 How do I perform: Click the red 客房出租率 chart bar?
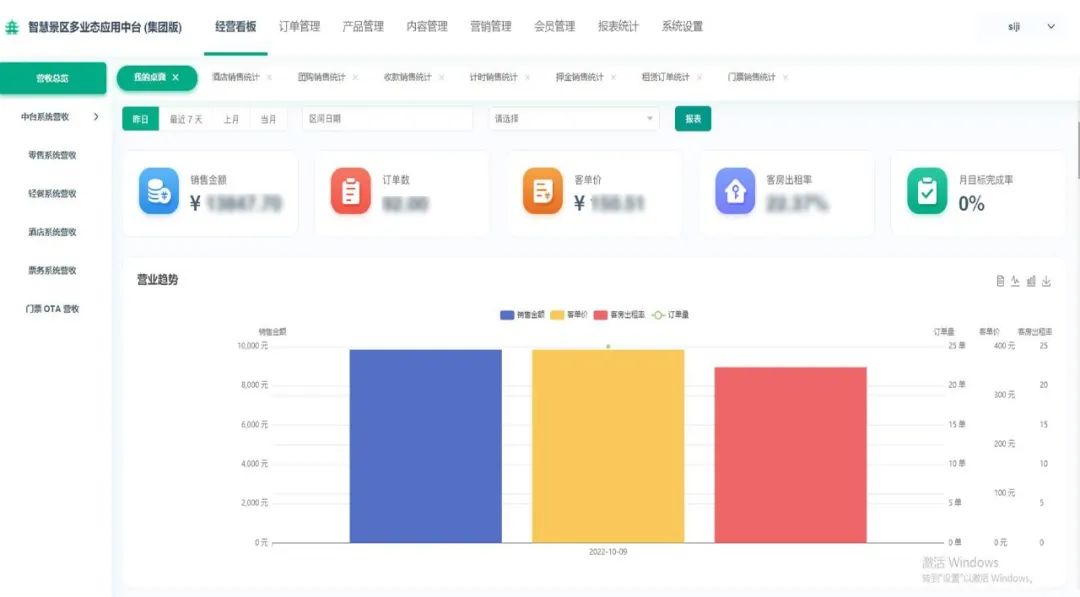pos(791,455)
